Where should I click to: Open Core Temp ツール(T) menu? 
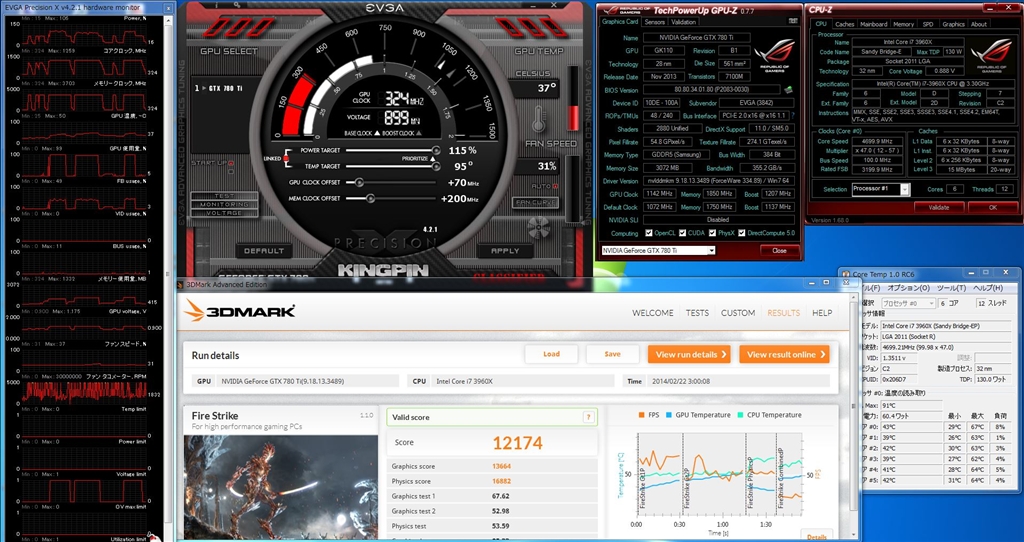pyautogui.click(x=952, y=288)
